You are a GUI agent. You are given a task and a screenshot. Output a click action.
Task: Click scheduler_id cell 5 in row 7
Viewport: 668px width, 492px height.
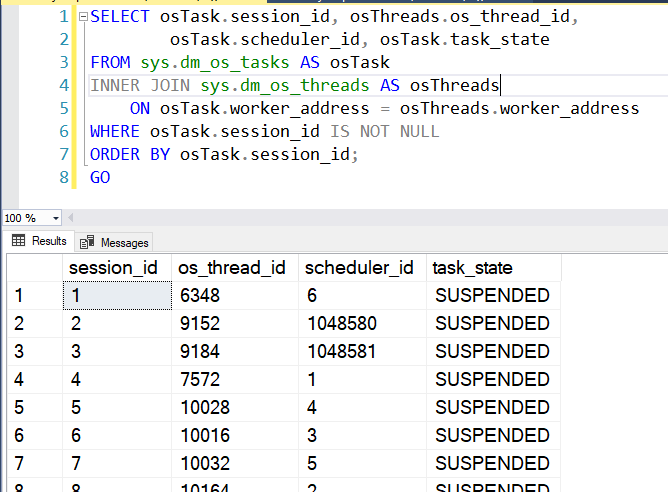[363, 463]
